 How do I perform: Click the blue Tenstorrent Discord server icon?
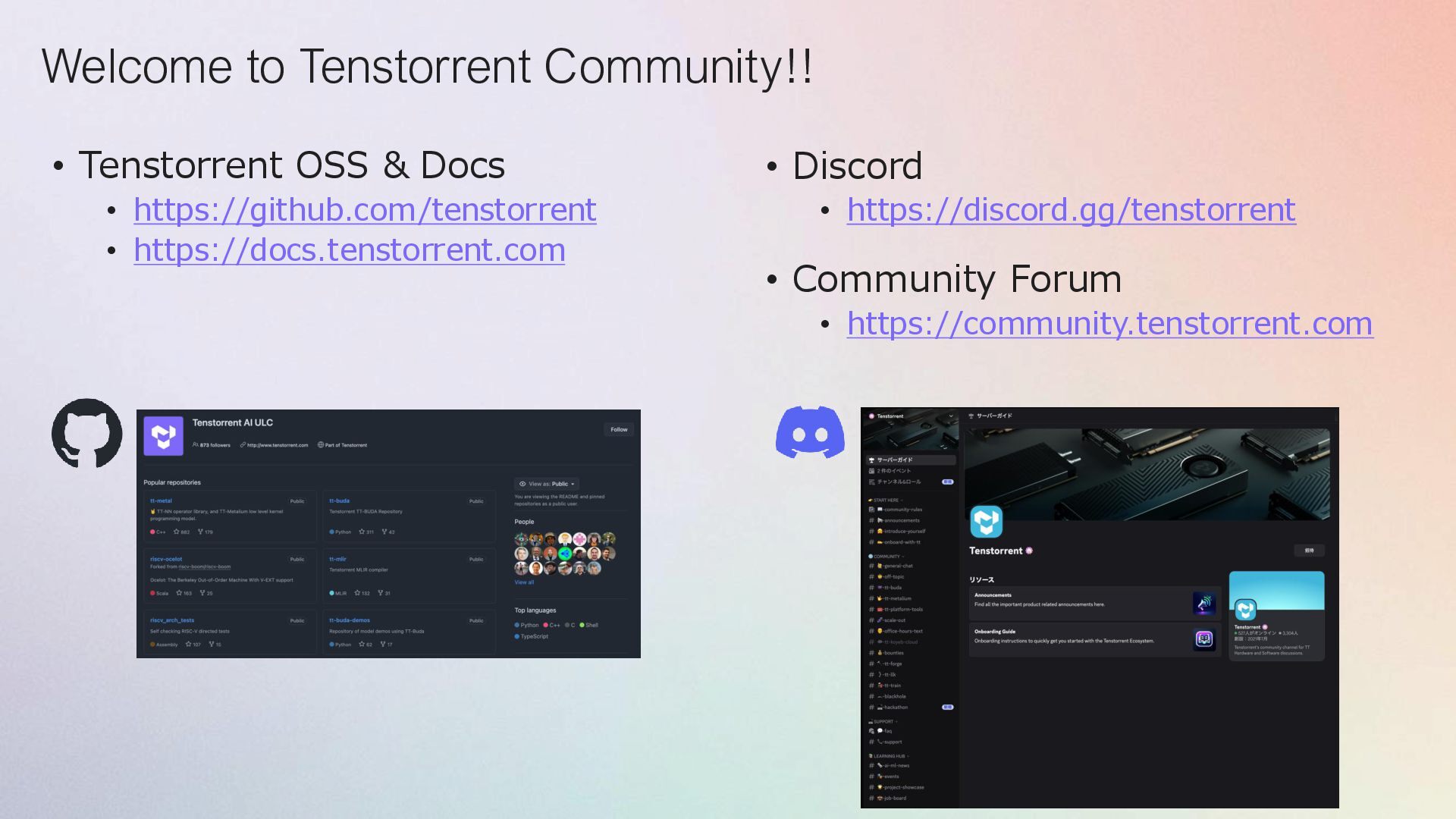[x=986, y=522]
